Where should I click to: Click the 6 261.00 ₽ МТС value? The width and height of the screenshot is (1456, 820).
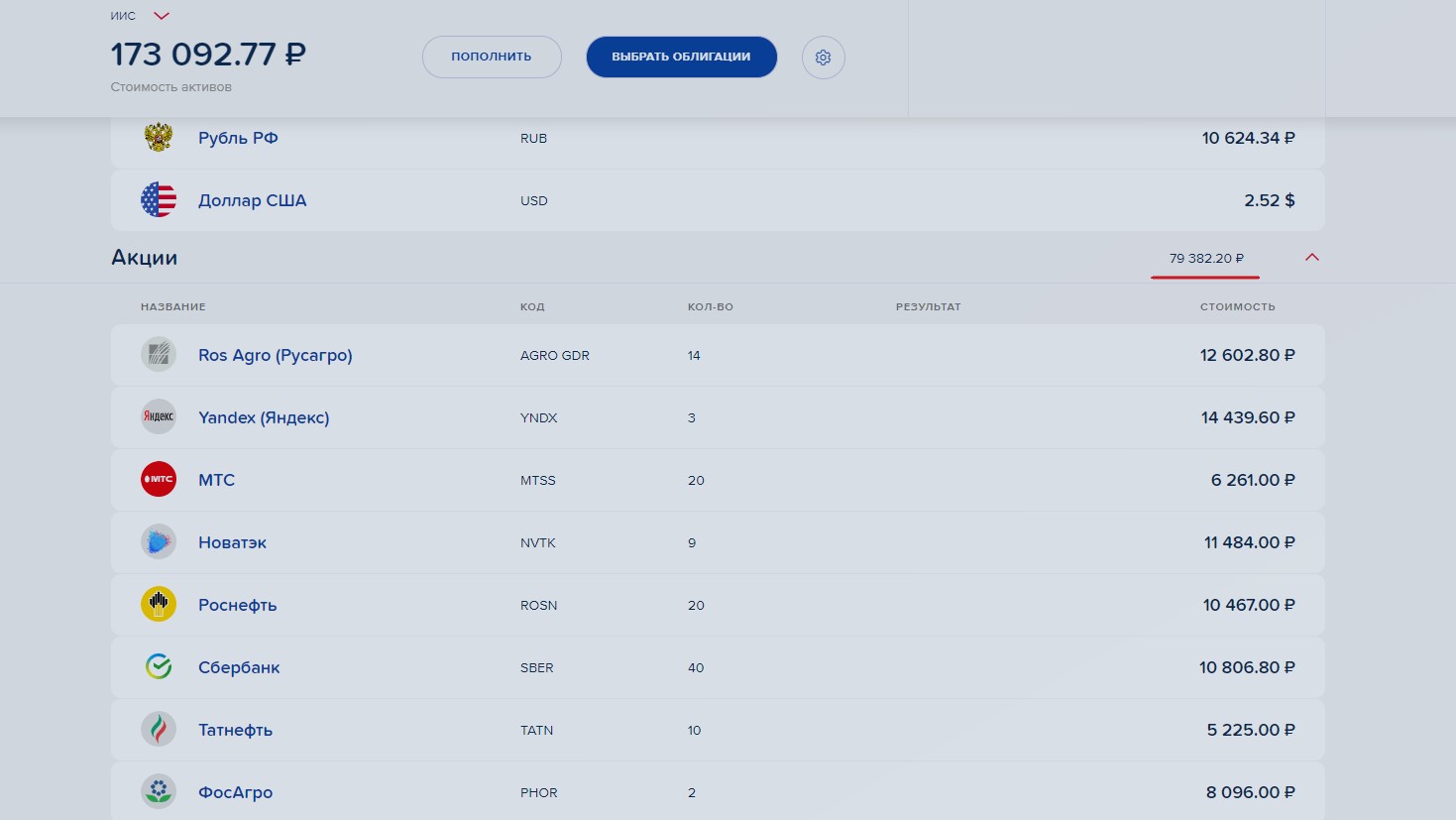click(1253, 480)
